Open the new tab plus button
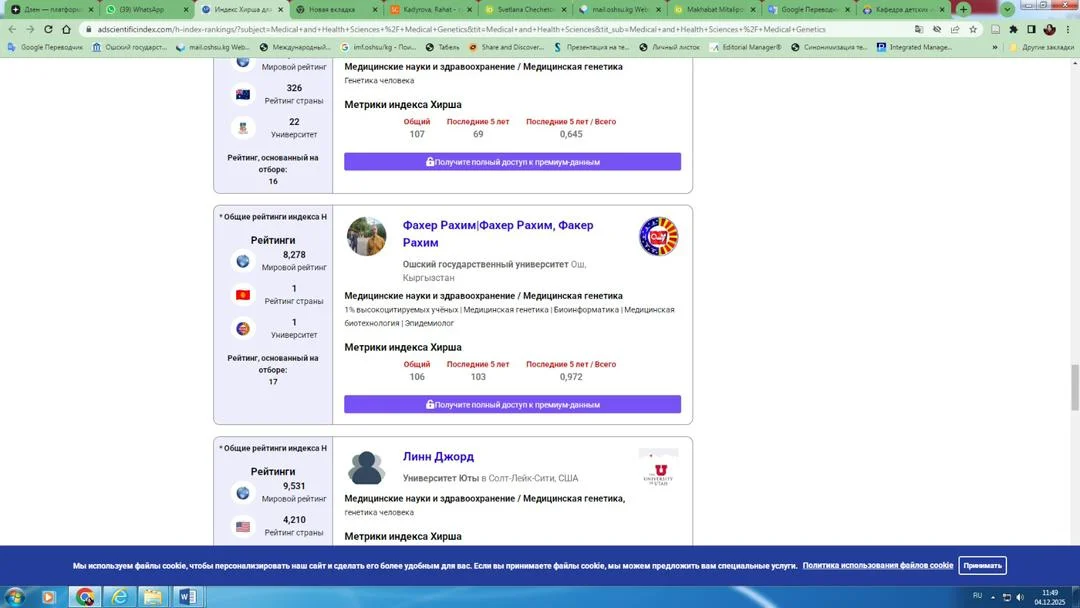 [963, 9]
